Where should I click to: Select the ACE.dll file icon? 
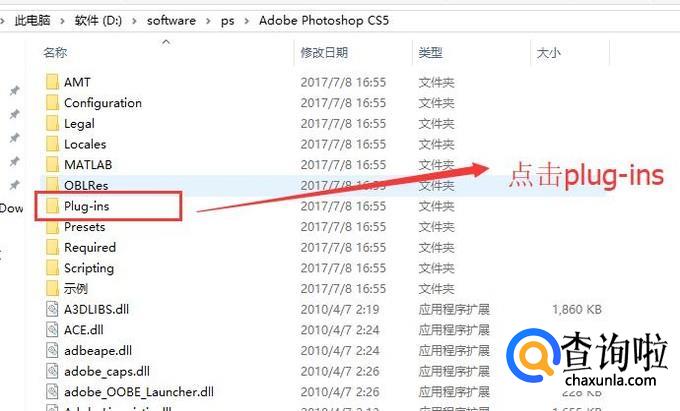click(52, 329)
